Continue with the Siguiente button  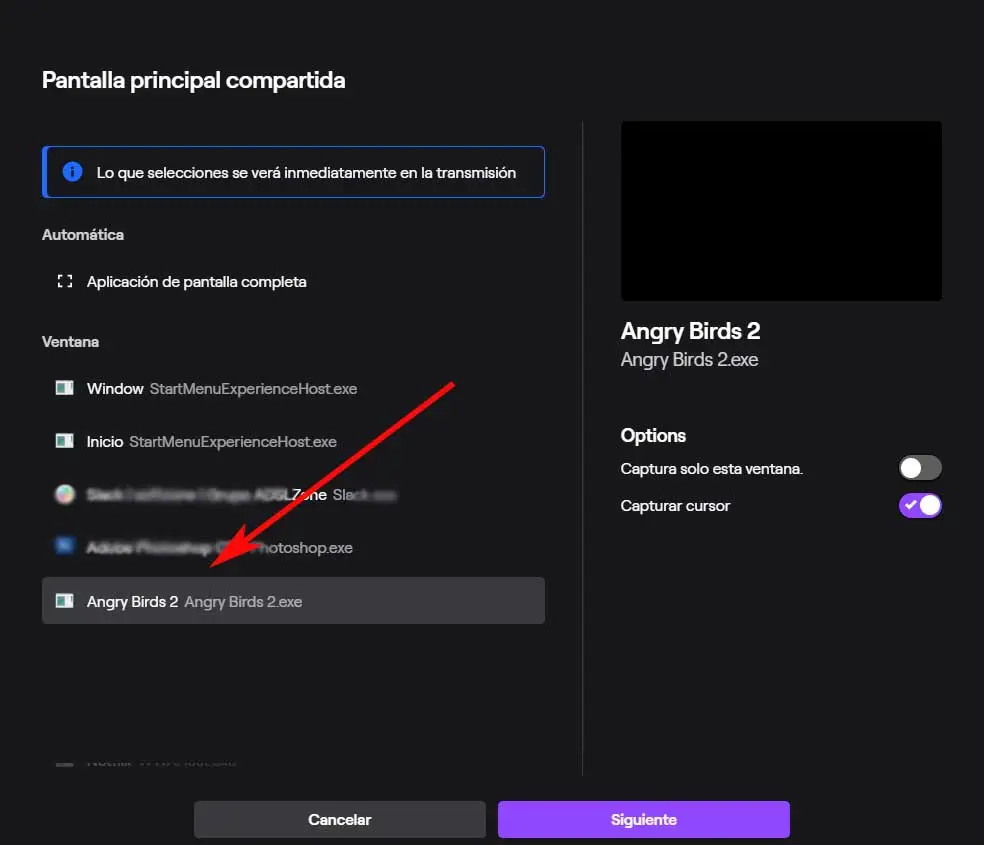(x=644, y=819)
